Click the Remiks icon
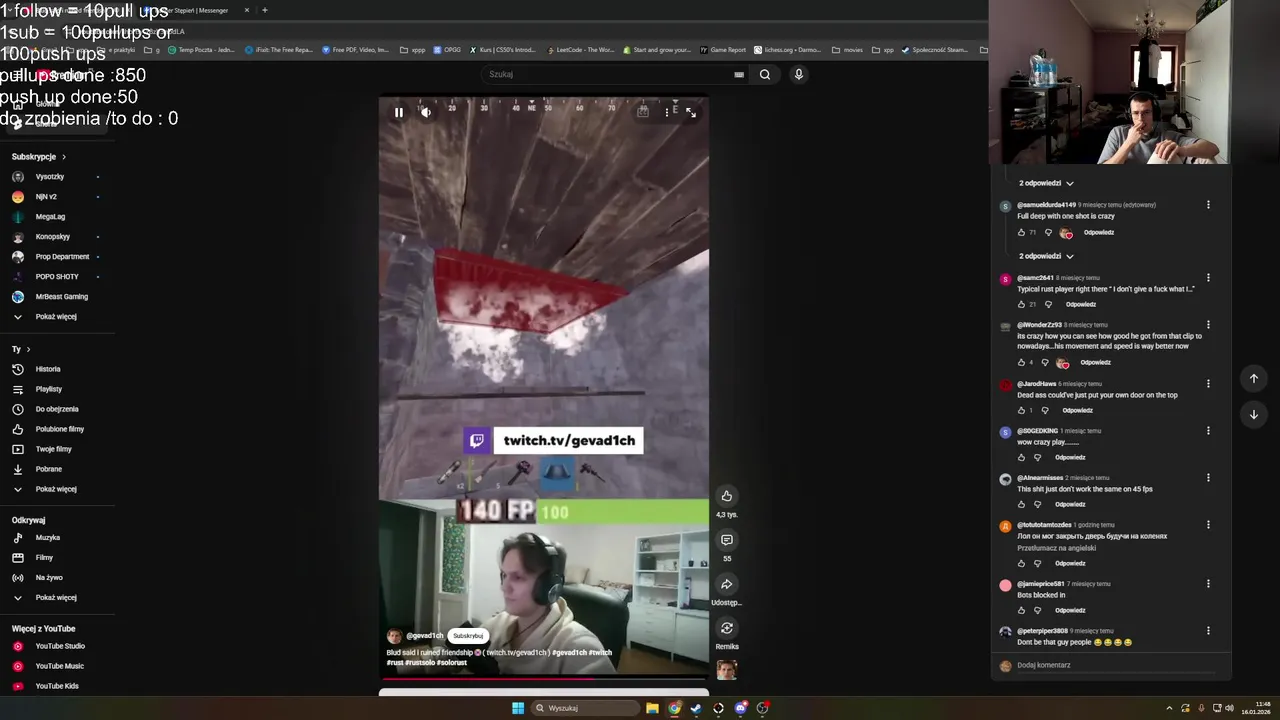 [x=727, y=628]
